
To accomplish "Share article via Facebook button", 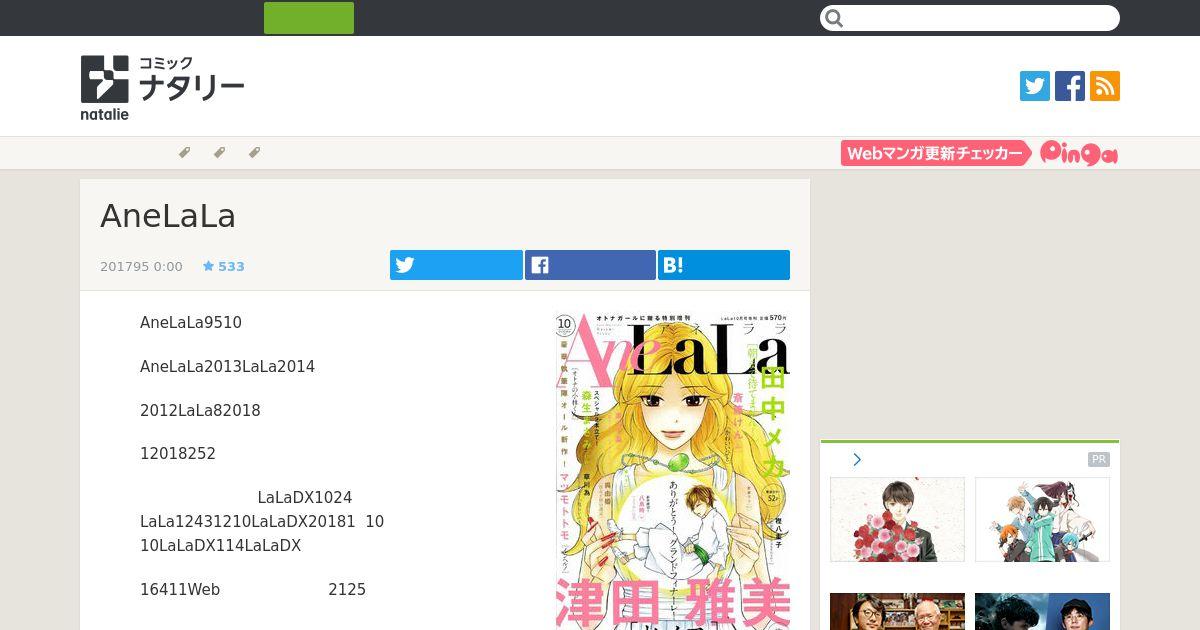I will 590,265.
